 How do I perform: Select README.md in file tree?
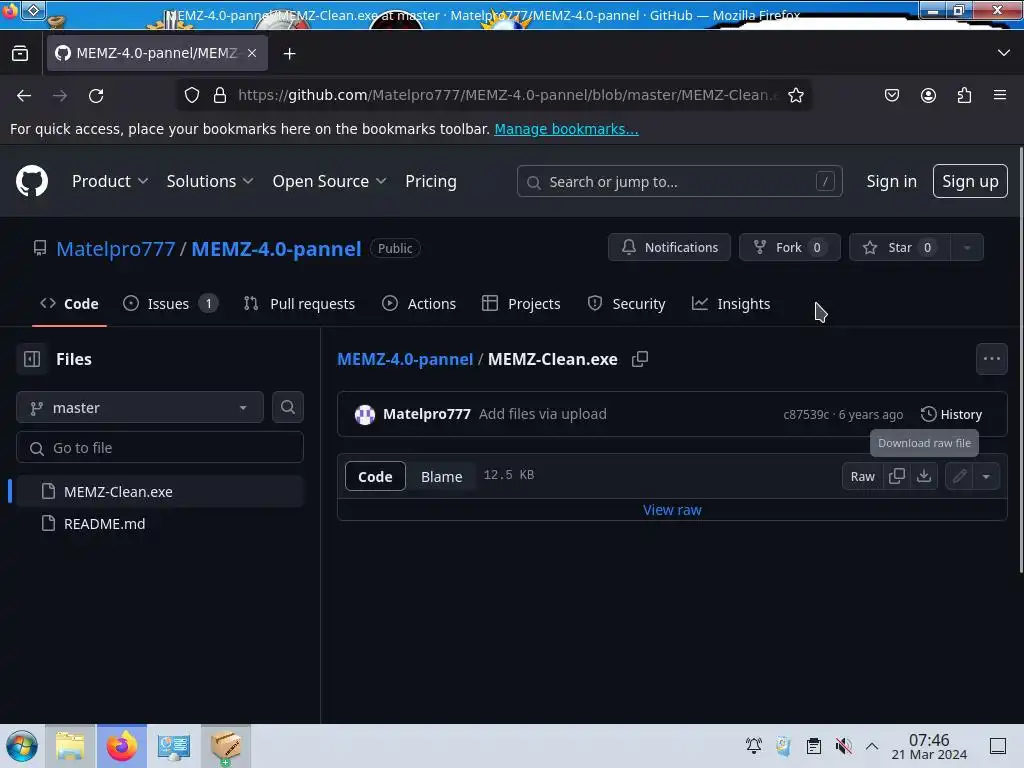160,524
